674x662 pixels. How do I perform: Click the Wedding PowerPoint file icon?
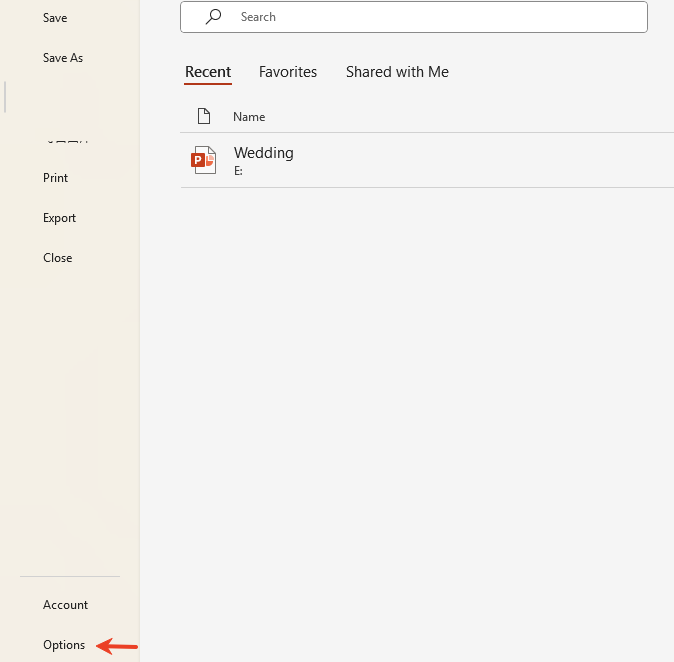pos(203,160)
